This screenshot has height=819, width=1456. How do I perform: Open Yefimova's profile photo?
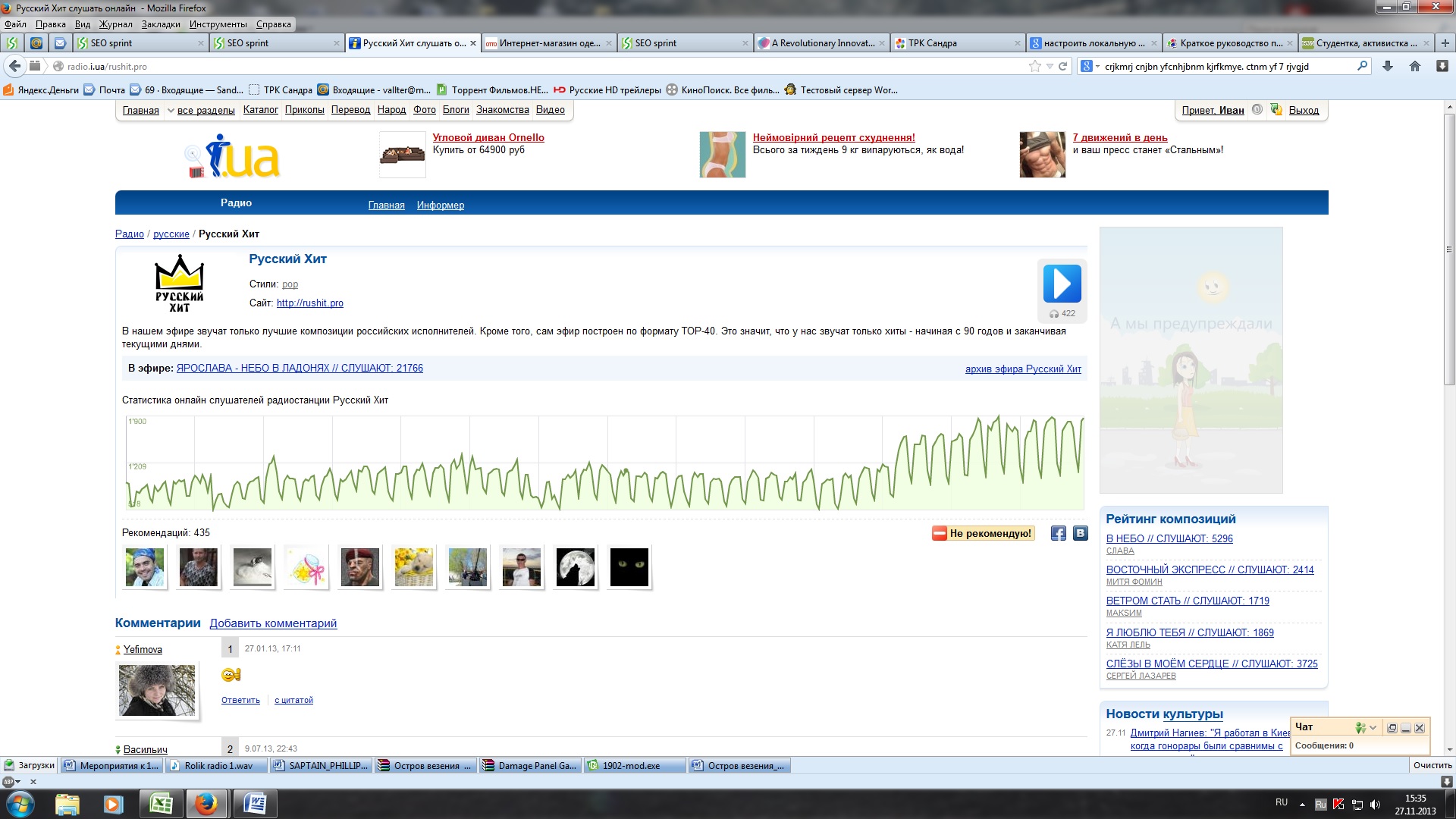[157, 690]
